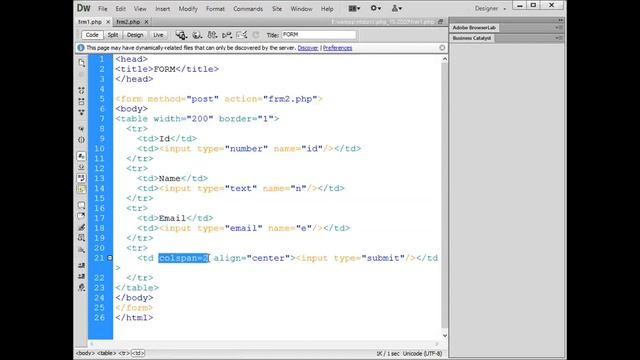Open the Format menu
The width and height of the screenshot is (640, 360).
215,9
